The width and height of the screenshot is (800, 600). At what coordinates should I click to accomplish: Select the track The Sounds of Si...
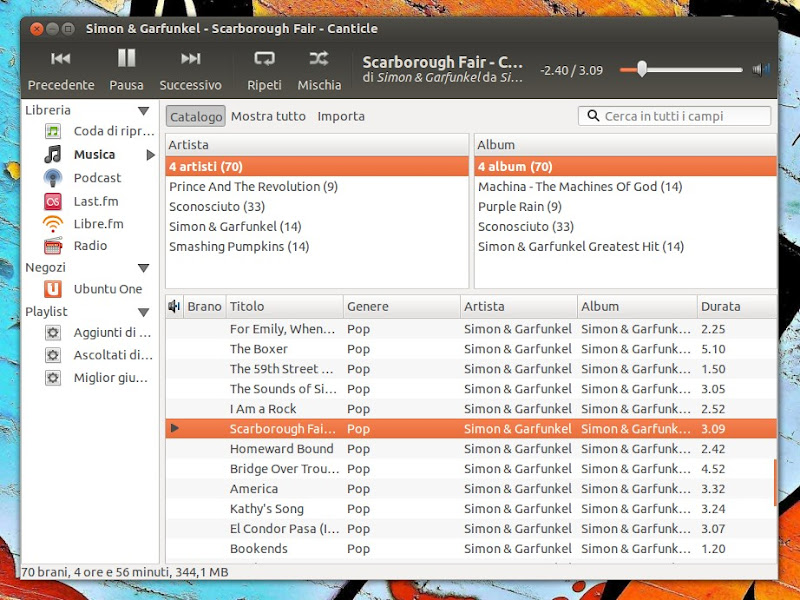[471, 389]
